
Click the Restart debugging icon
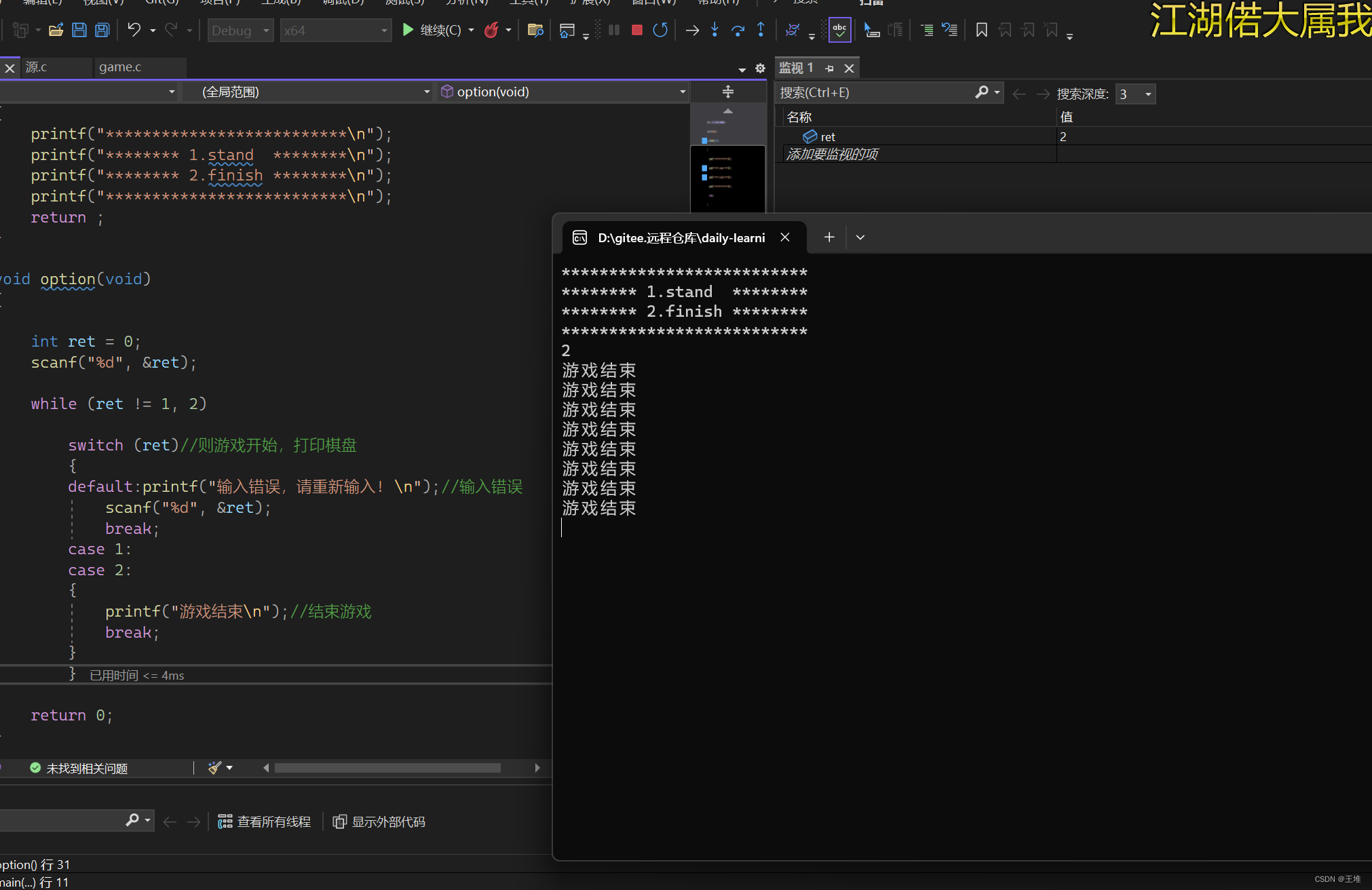[660, 30]
